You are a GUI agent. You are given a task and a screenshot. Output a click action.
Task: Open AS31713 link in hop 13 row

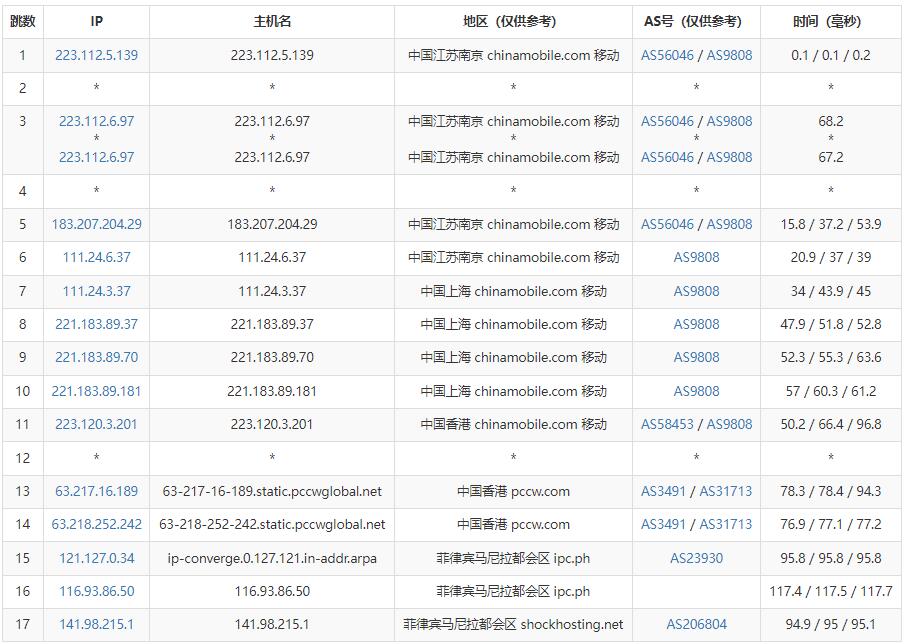(726, 491)
